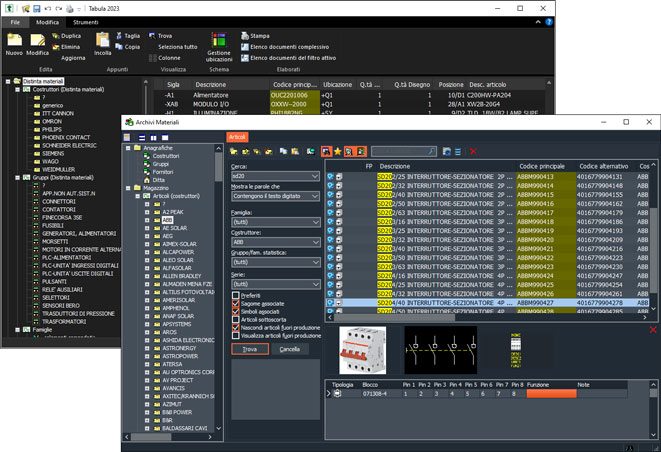Click the schematic symbol preview thumbnail
Image resolution: width=661 pixels, height=452 pixels.
pyautogui.click(x=441, y=350)
